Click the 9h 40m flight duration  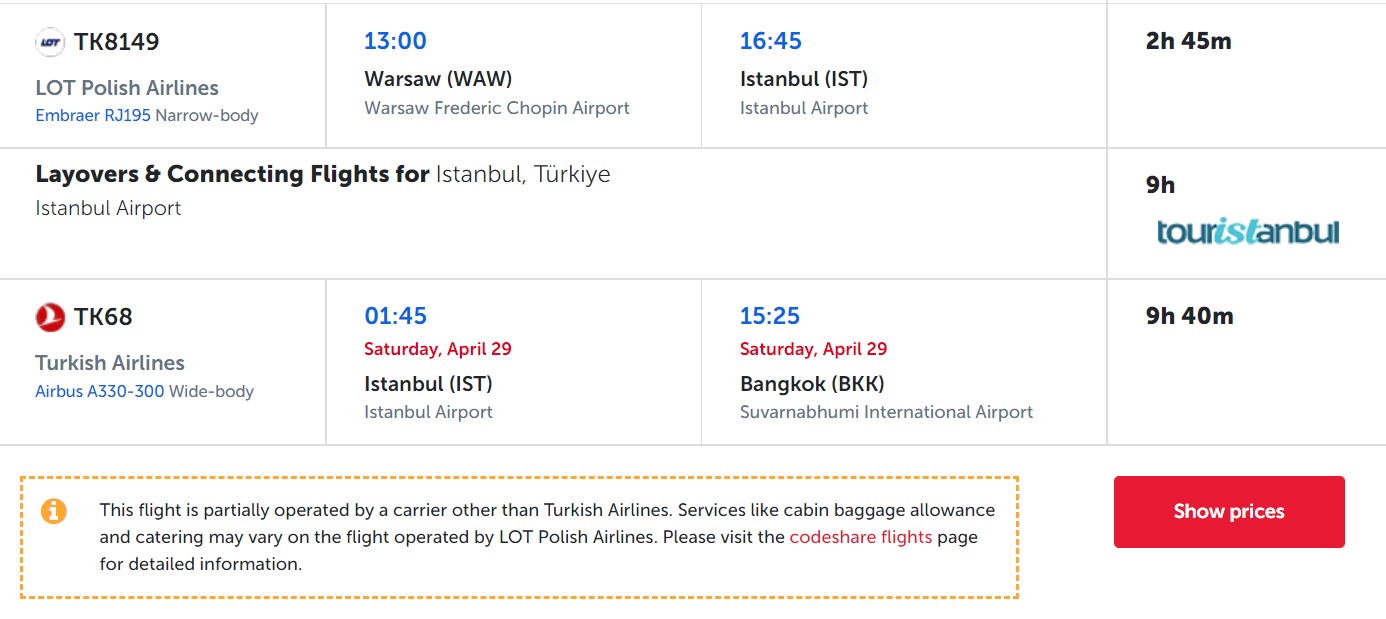[1190, 316]
